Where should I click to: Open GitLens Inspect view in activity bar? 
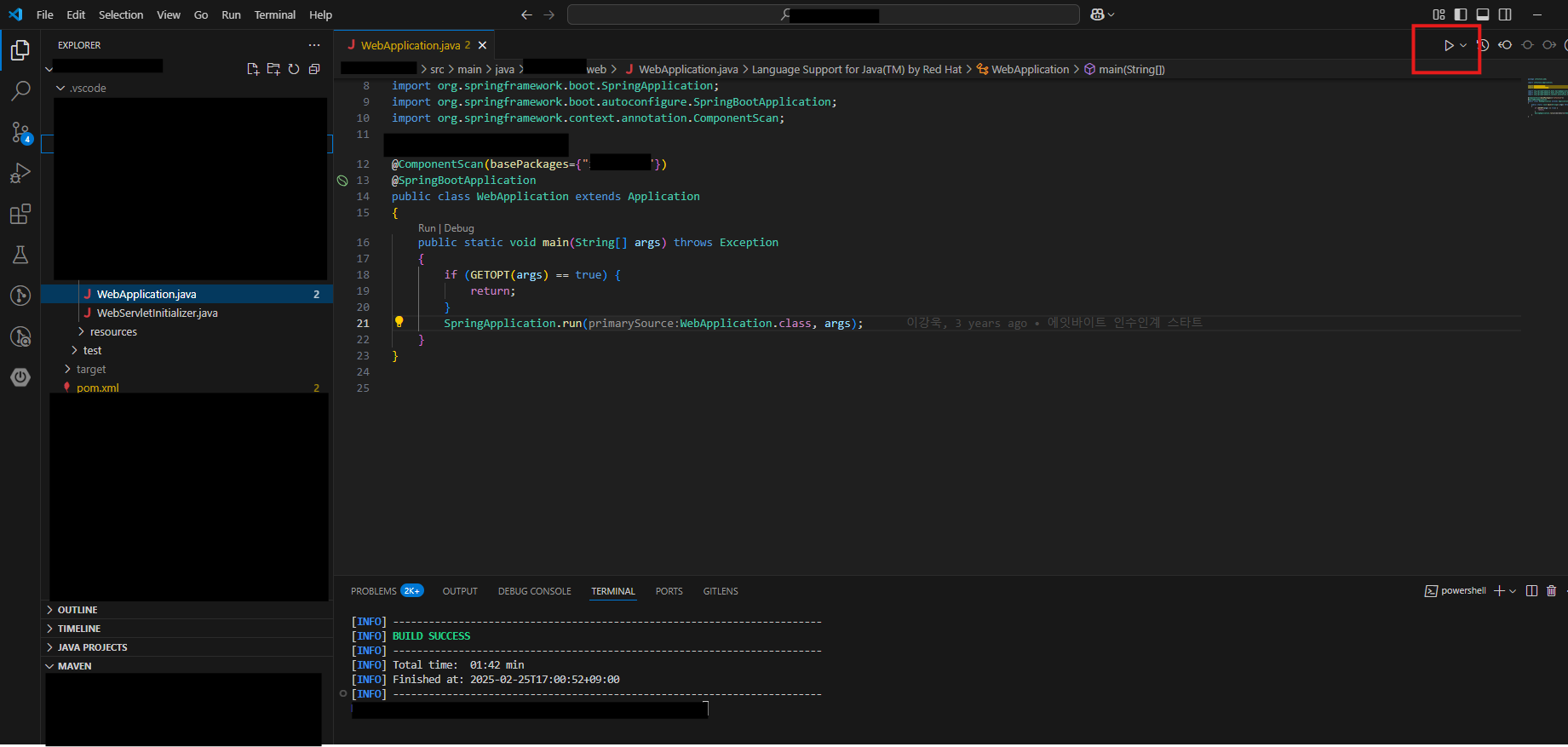tap(20, 336)
